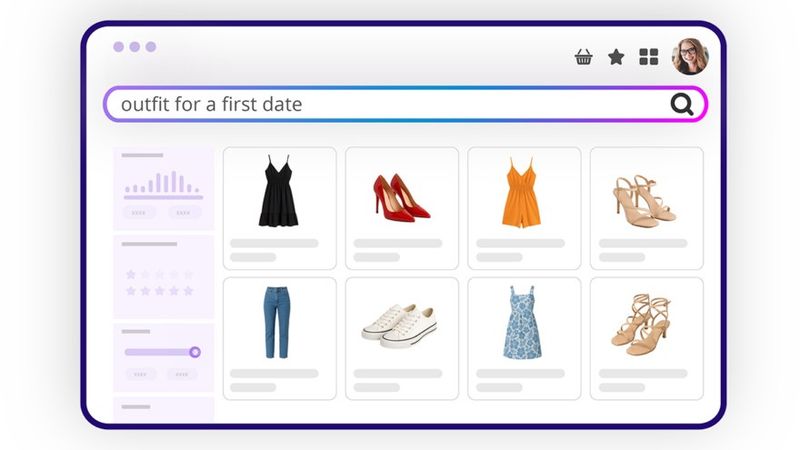Open the grid apps icon
Viewport: 800px width, 450px height.
coord(648,57)
